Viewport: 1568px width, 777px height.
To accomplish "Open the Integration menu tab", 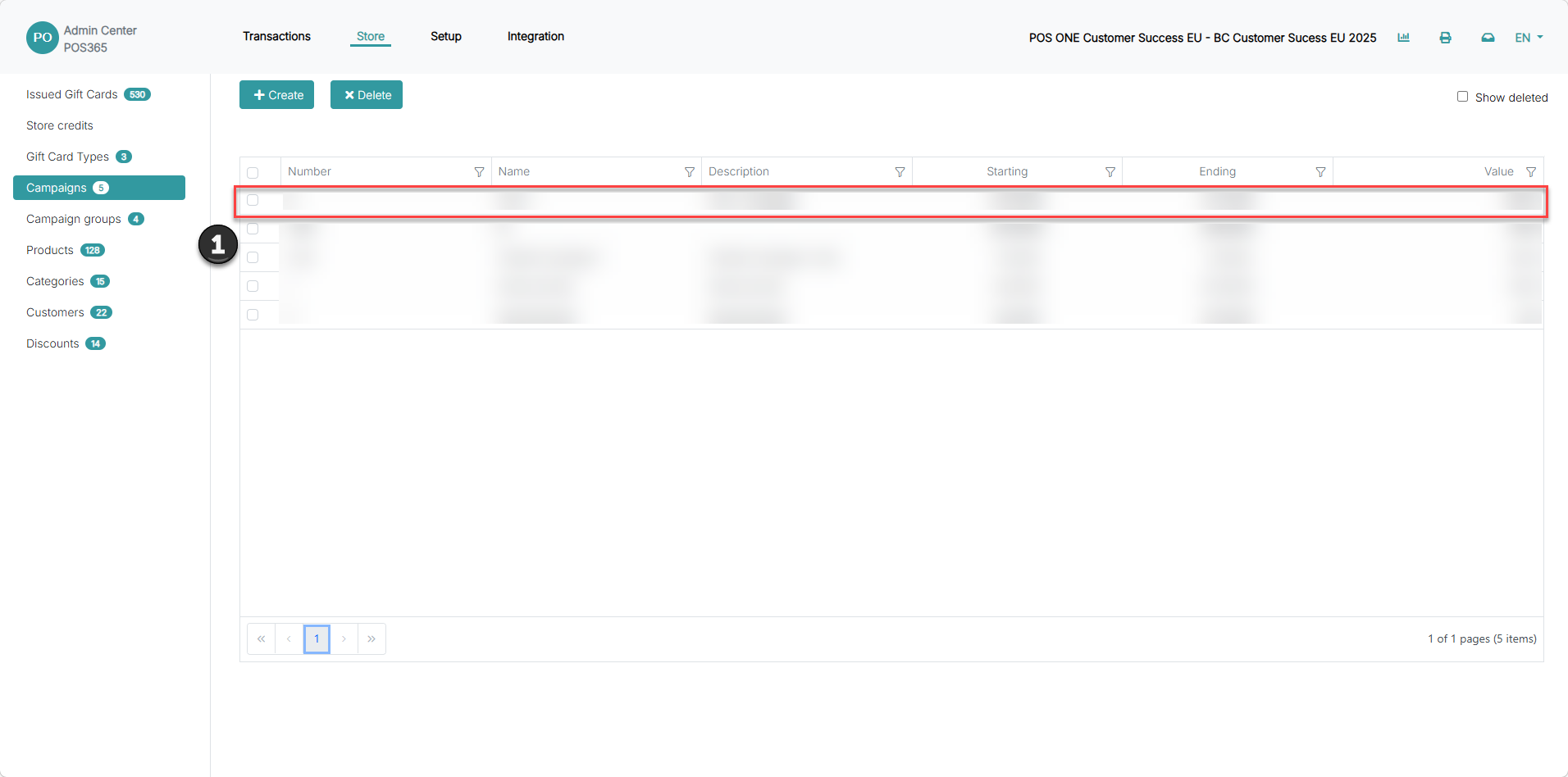I will point(536,36).
